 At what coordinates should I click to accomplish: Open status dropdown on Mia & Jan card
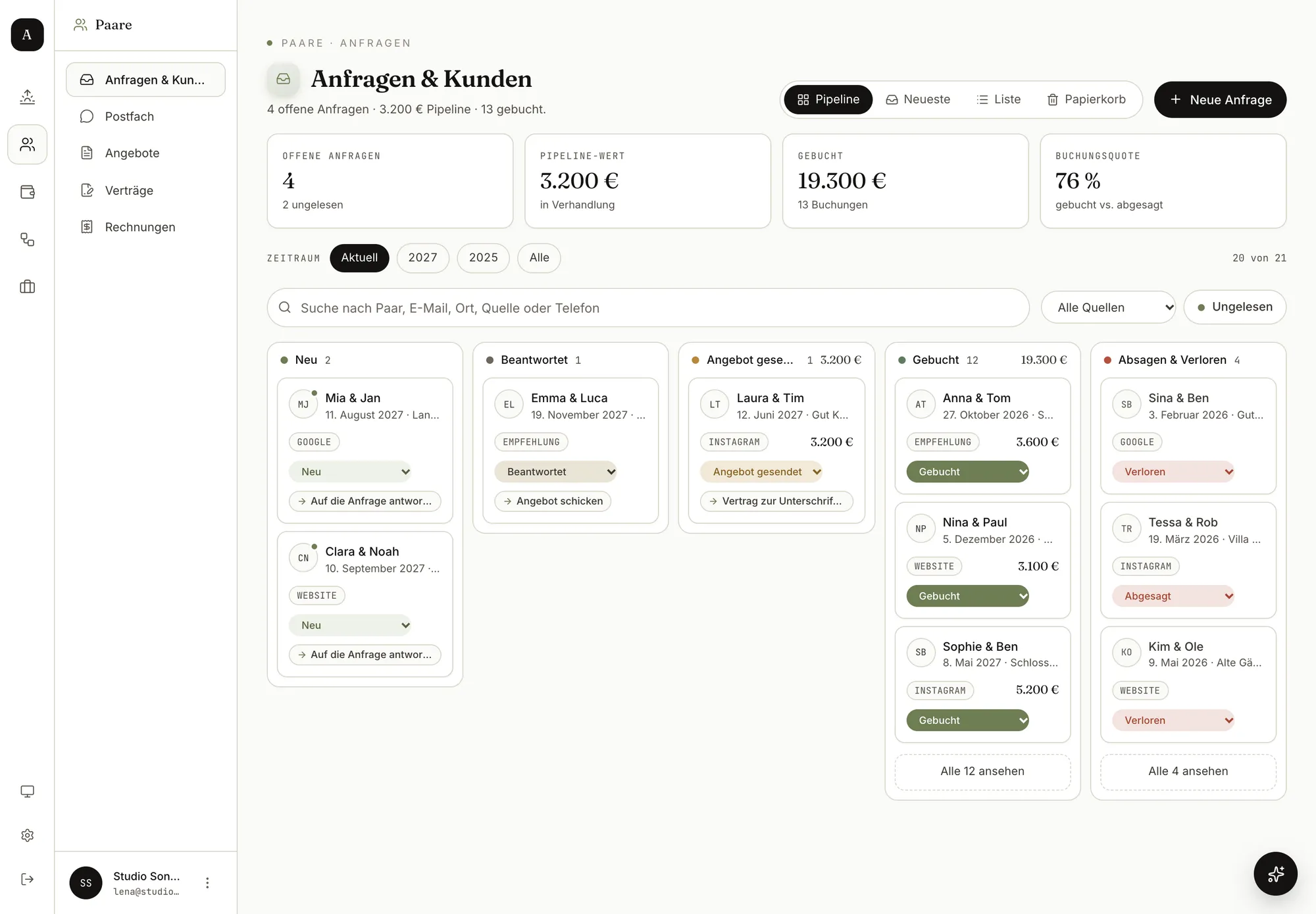350,472
